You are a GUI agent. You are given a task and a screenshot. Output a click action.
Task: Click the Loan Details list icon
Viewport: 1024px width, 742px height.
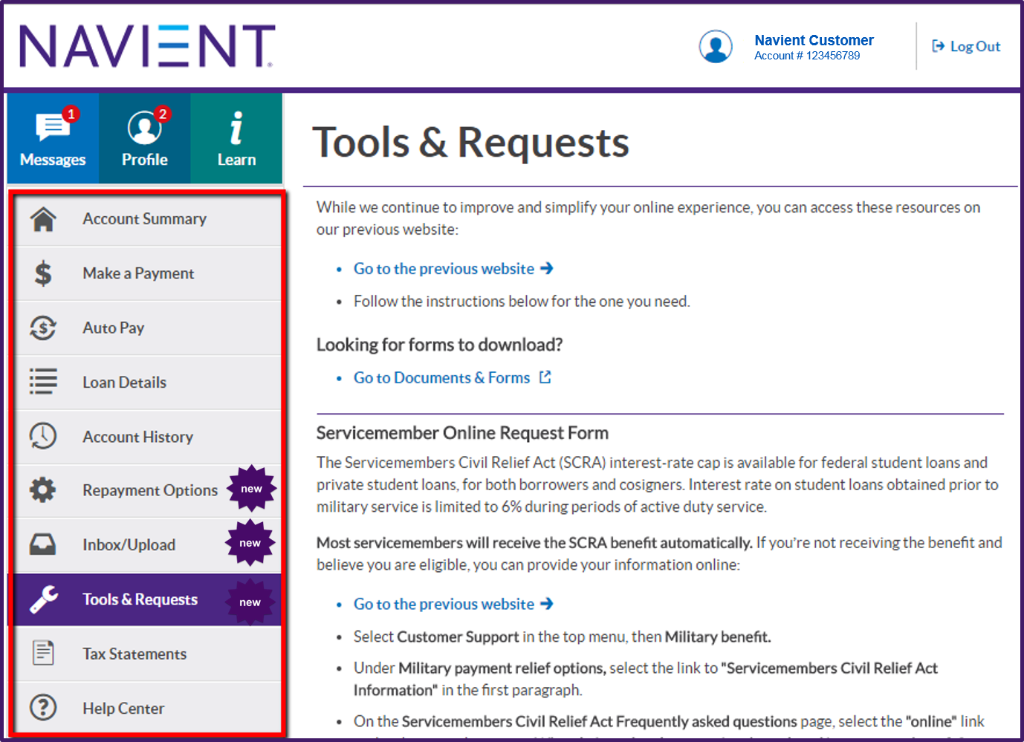pos(43,382)
